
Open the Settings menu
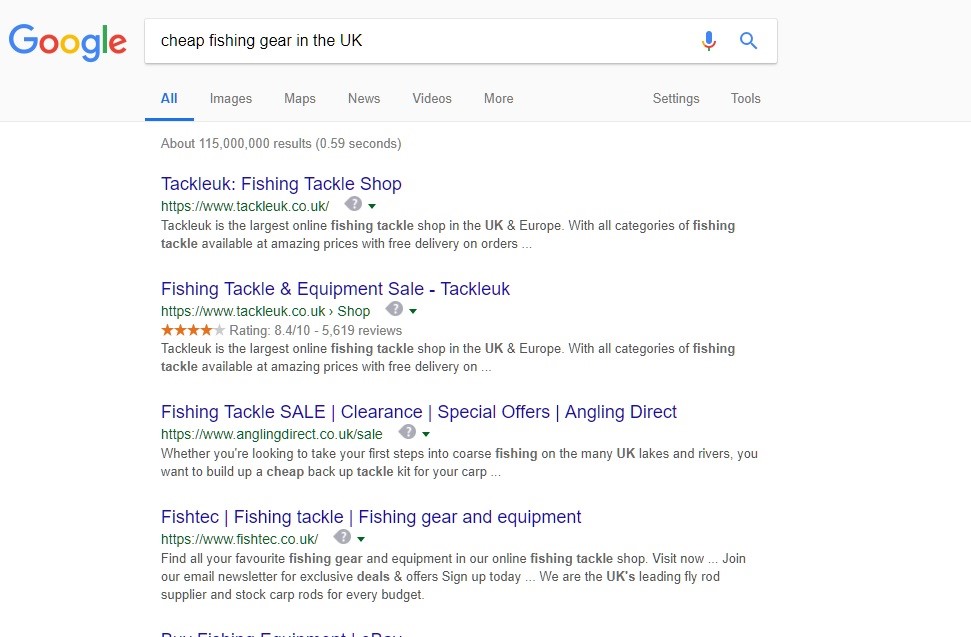pyautogui.click(x=676, y=98)
